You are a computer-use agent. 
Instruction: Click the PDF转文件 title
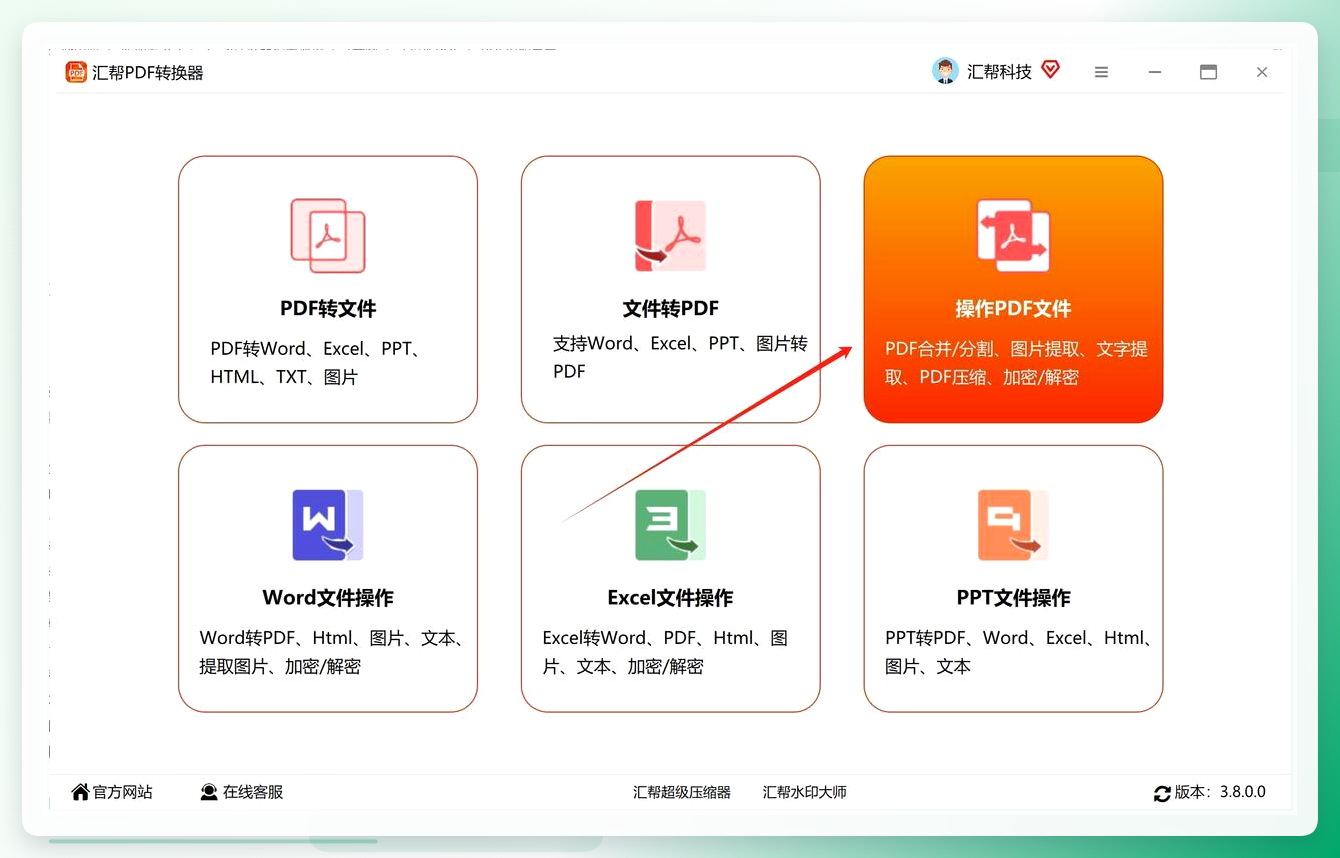pos(328,309)
